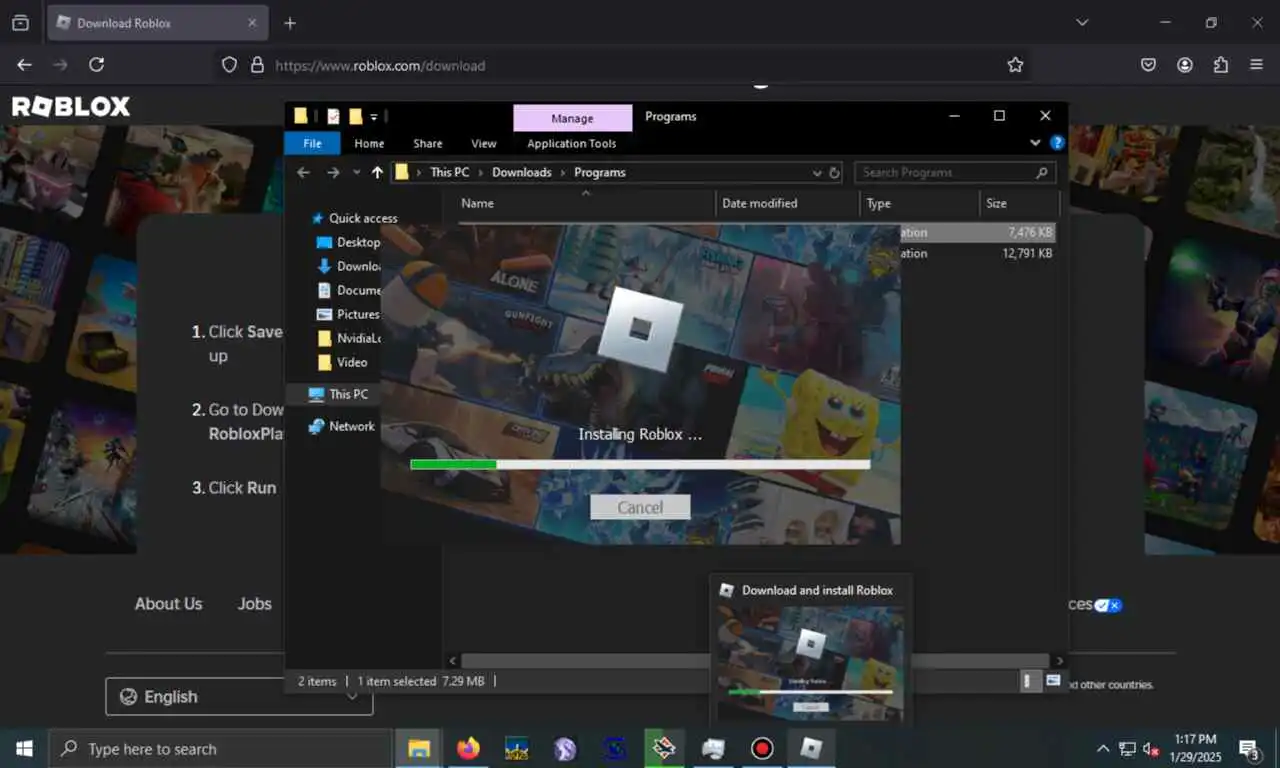Select the Application Tools tab
Screen dimensions: 1280x768
point(572,144)
